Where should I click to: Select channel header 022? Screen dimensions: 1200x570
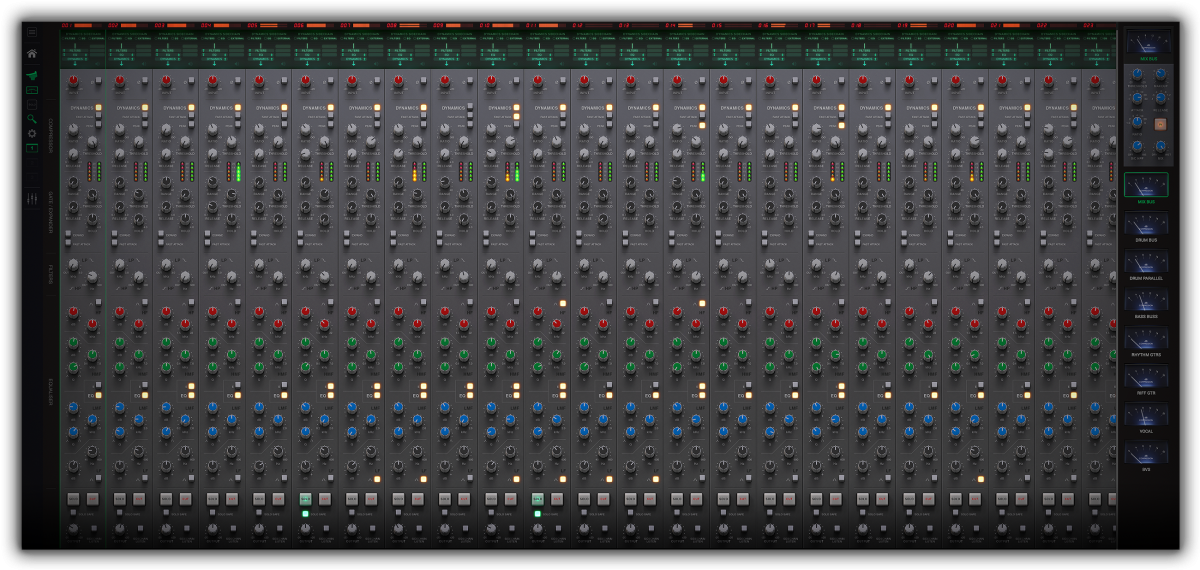(1058, 25)
